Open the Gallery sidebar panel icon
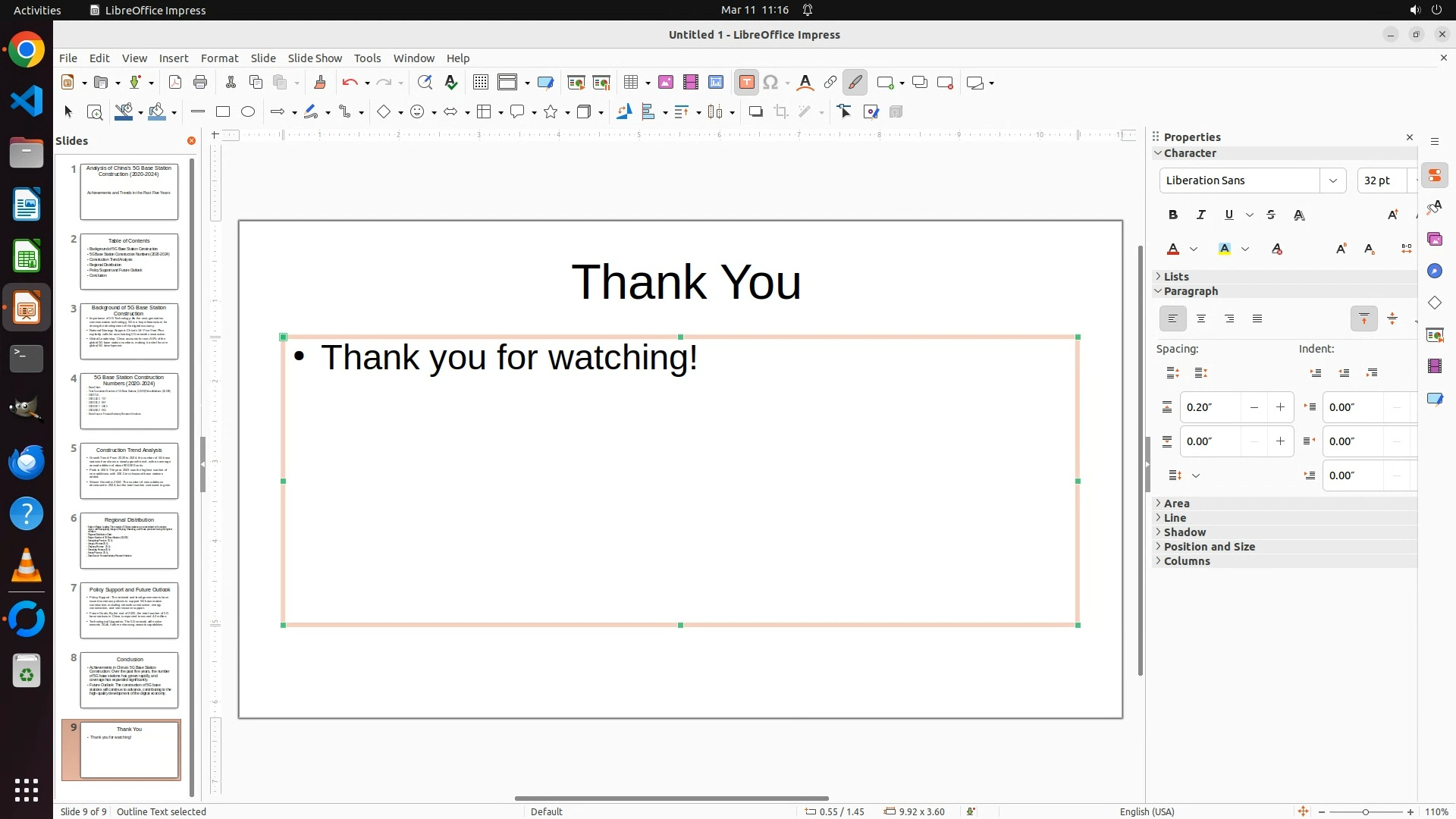Image resolution: width=1456 pixels, height=819 pixels. [x=1435, y=240]
